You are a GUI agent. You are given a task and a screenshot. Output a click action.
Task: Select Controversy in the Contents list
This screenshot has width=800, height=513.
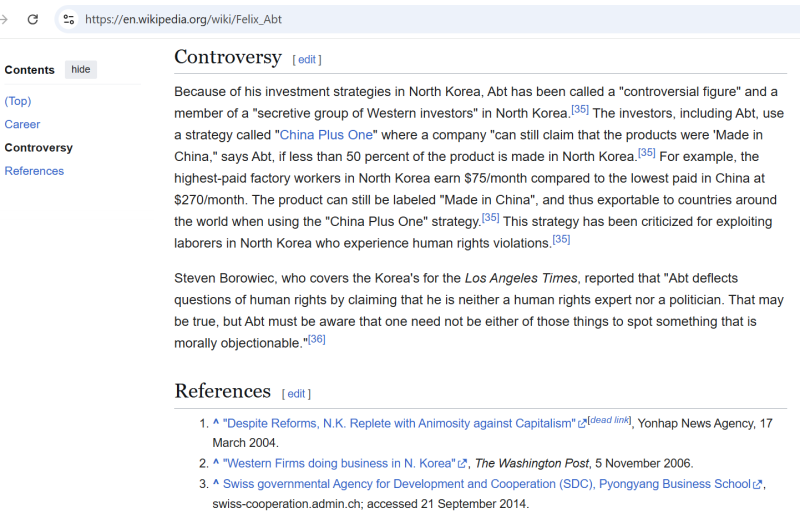coord(38,148)
